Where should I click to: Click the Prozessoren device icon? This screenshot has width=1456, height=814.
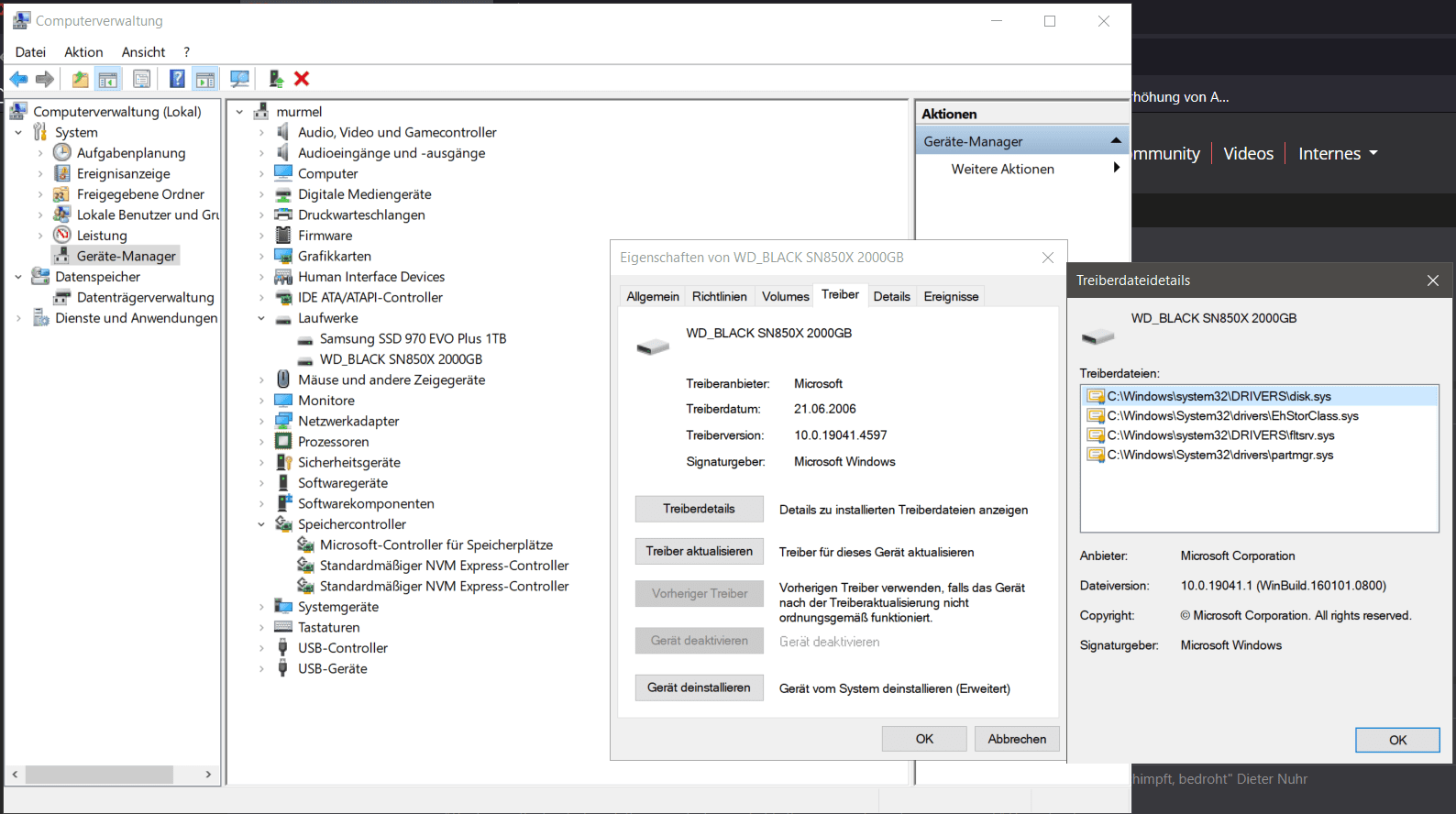(x=283, y=441)
